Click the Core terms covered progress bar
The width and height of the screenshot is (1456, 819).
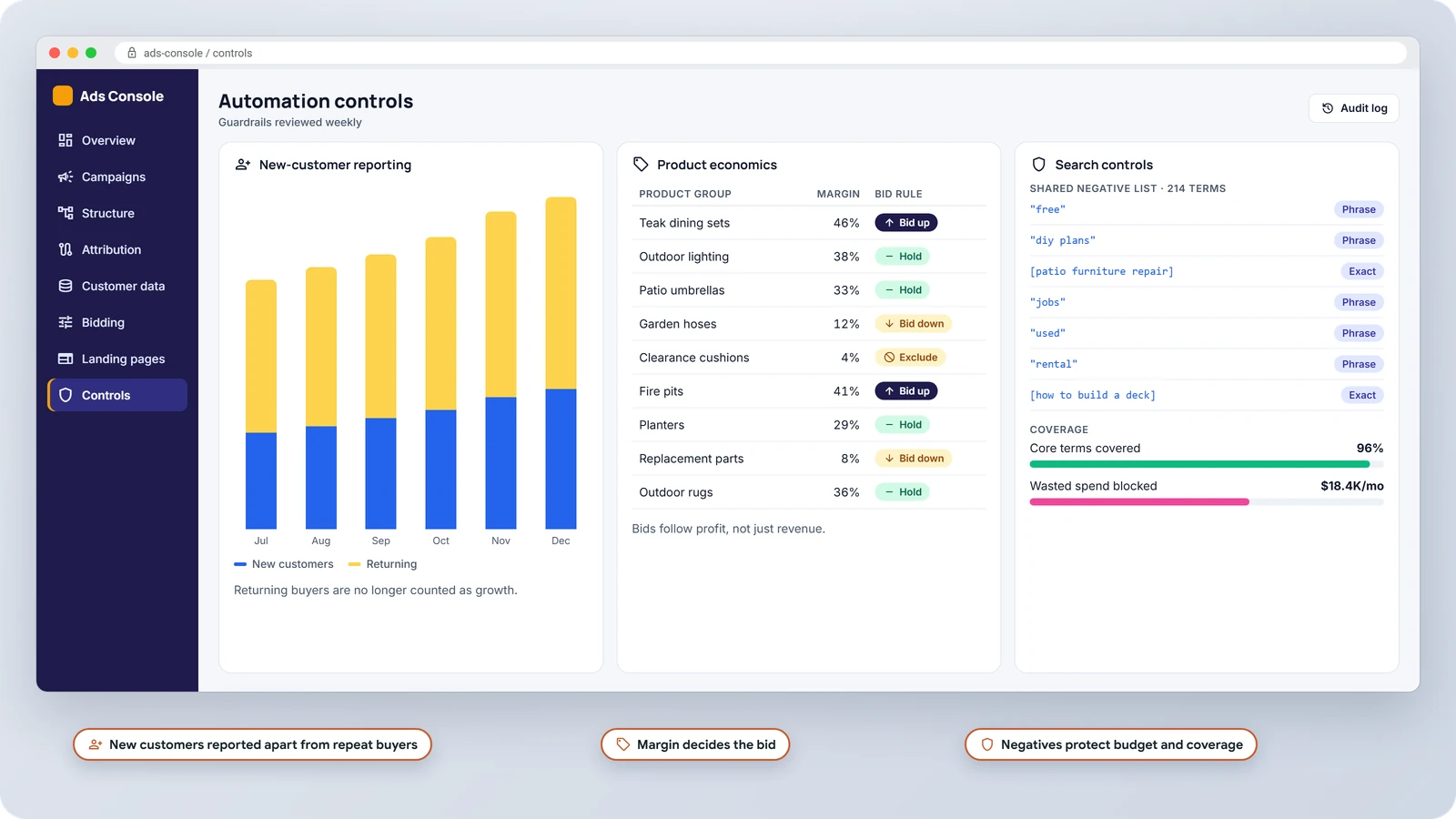[x=1207, y=464]
